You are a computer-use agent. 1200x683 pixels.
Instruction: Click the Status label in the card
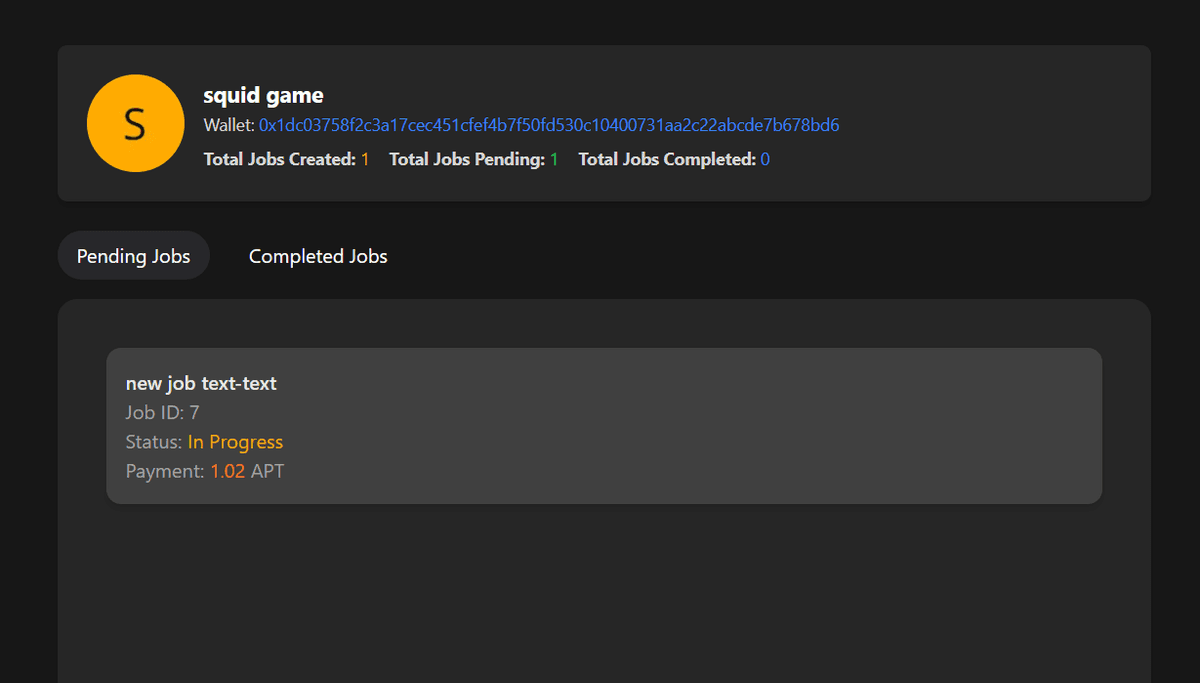[151, 441]
